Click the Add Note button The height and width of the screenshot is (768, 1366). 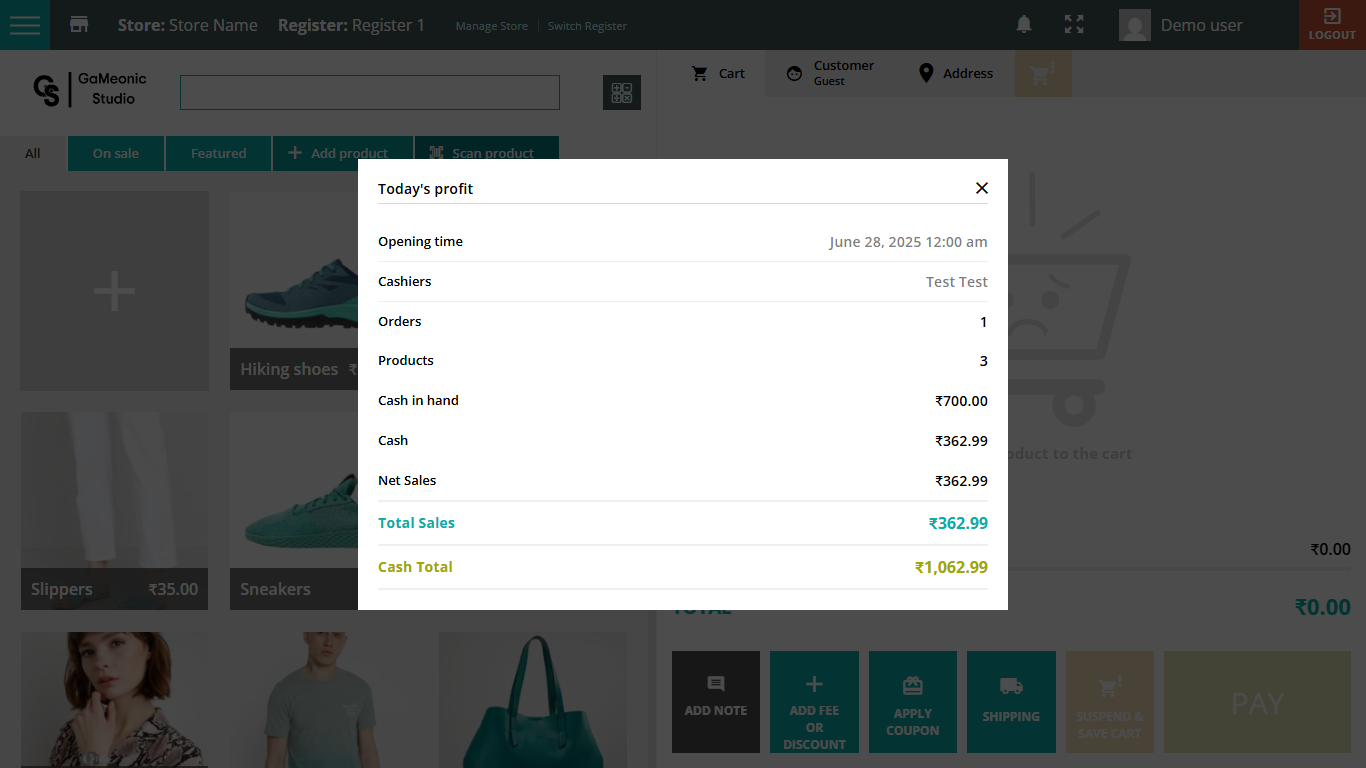[715, 701]
